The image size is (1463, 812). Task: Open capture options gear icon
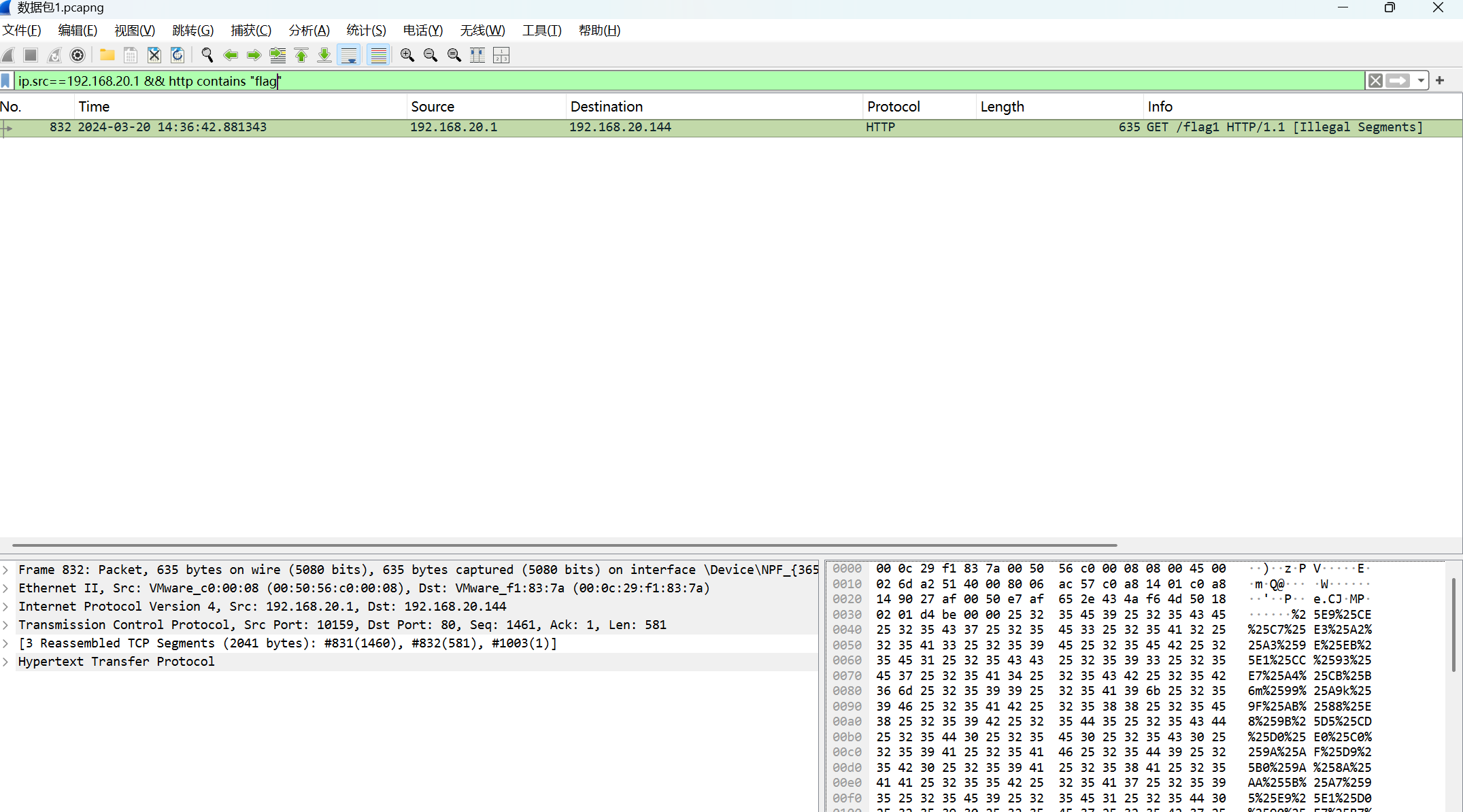[x=78, y=55]
